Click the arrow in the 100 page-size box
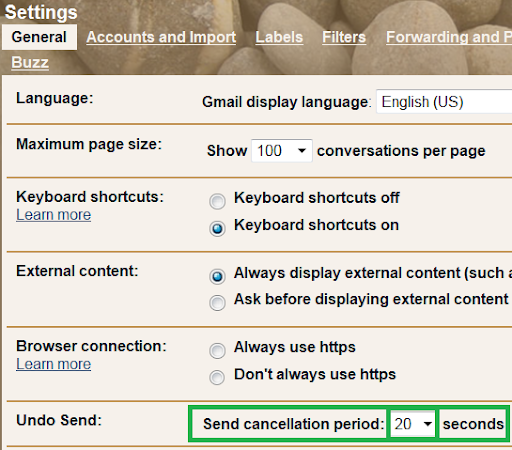Viewport: 512px width, 450px height. click(x=302, y=151)
